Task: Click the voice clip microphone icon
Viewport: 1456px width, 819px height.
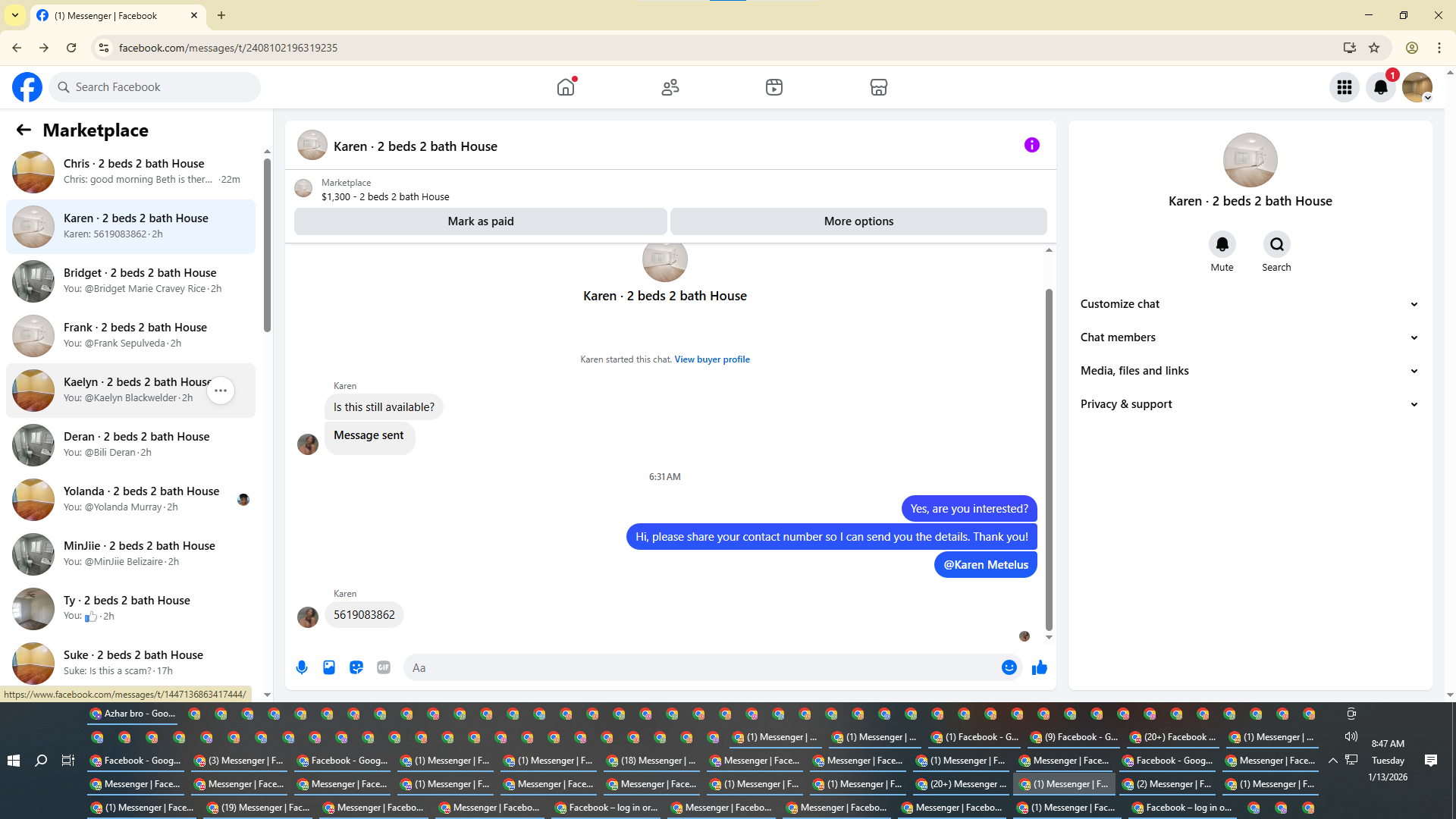Action: click(x=302, y=667)
